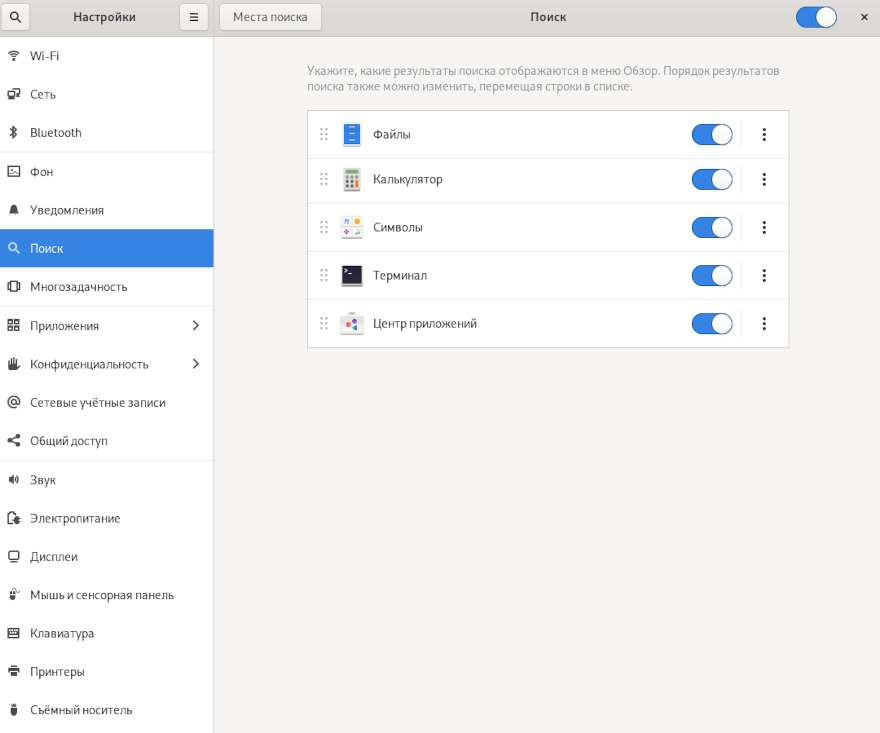
Task: Click the search magnifier icon in header
Action: [x=15, y=17]
